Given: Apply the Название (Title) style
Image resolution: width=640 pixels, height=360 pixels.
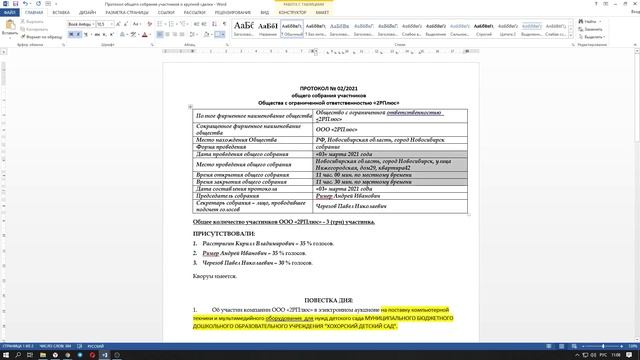Looking at the screenshot, I should pos(268,29).
